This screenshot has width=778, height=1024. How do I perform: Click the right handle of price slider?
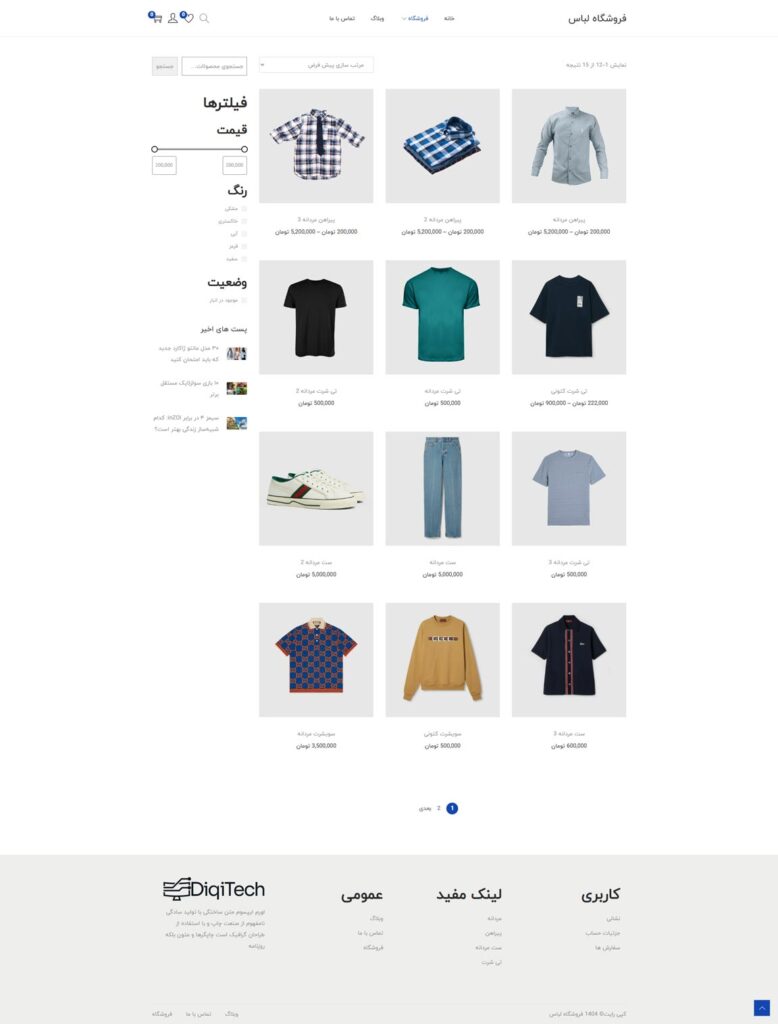244,150
